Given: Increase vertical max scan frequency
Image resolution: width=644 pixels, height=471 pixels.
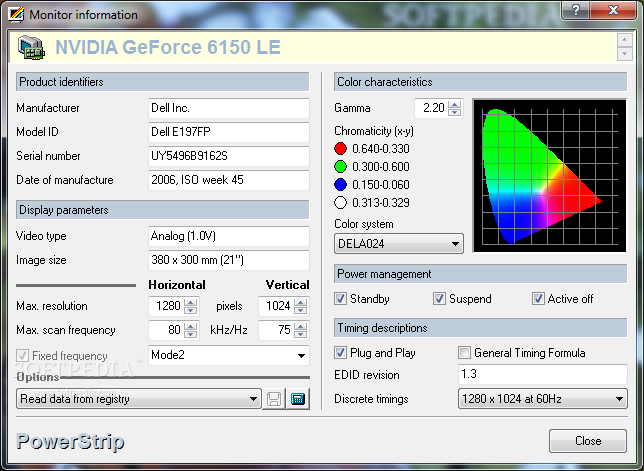Looking at the screenshot, I should point(301,326).
